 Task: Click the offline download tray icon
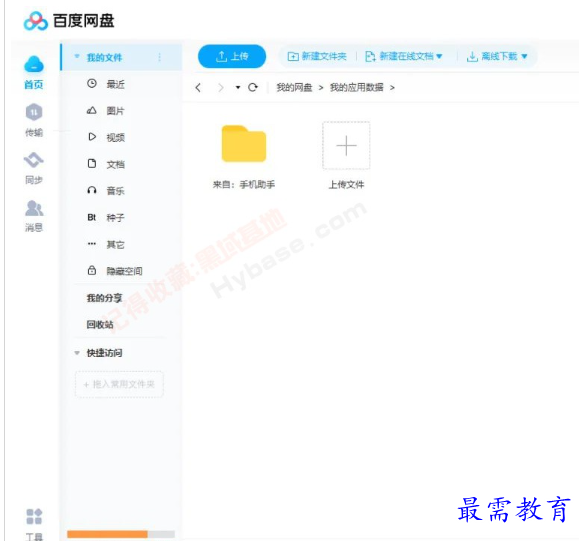click(x=472, y=57)
